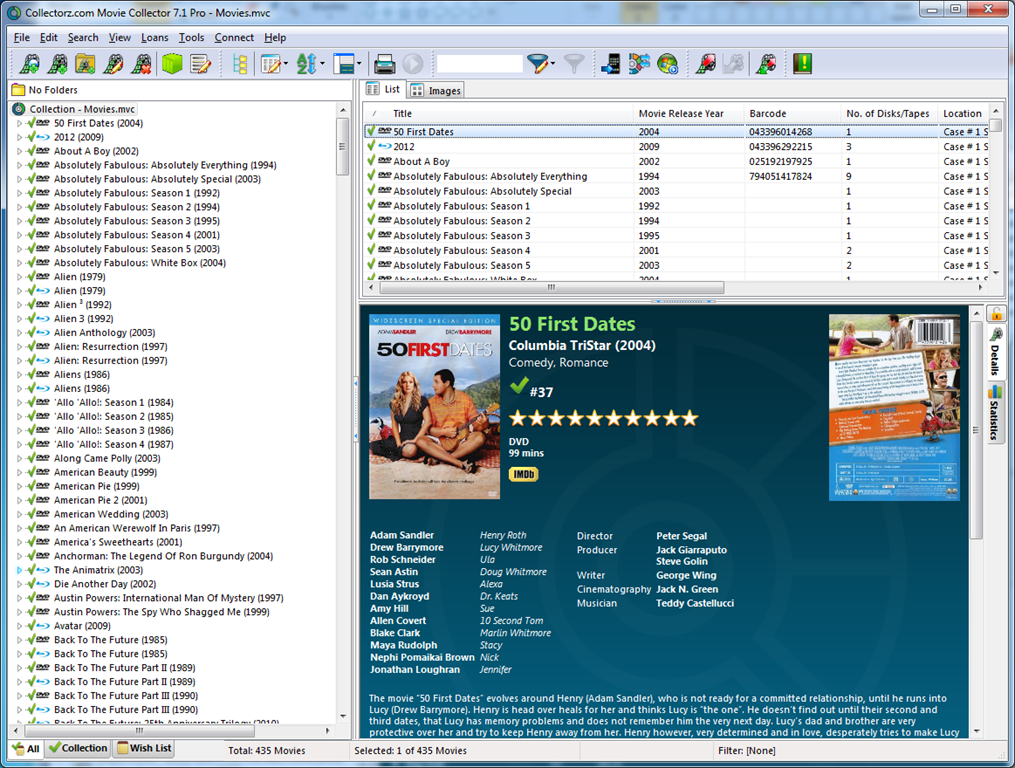This screenshot has height=768, width=1015.
Task: Click the notepad with pencil icon
Action: (201, 63)
